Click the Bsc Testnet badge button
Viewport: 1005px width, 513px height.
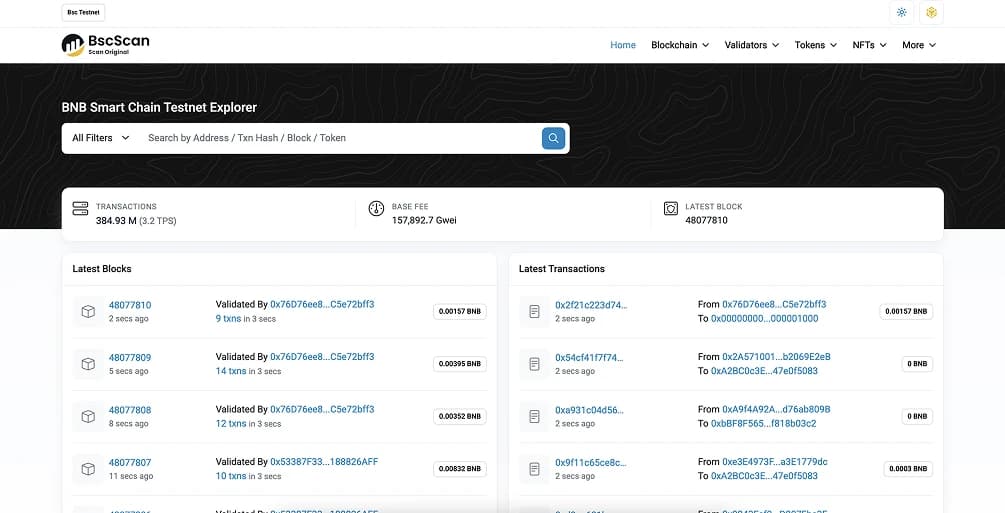click(83, 12)
